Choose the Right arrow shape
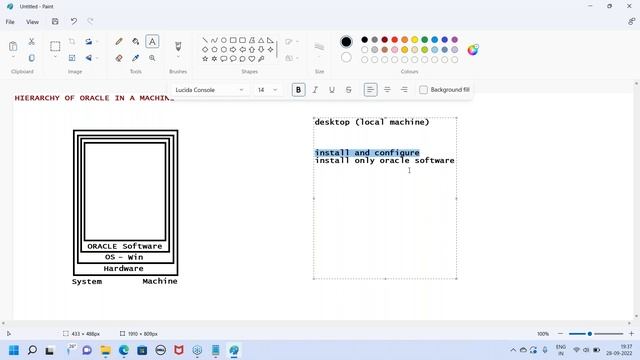Image resolution: width=640 pixels, height=360 pixels. point(233,49)
